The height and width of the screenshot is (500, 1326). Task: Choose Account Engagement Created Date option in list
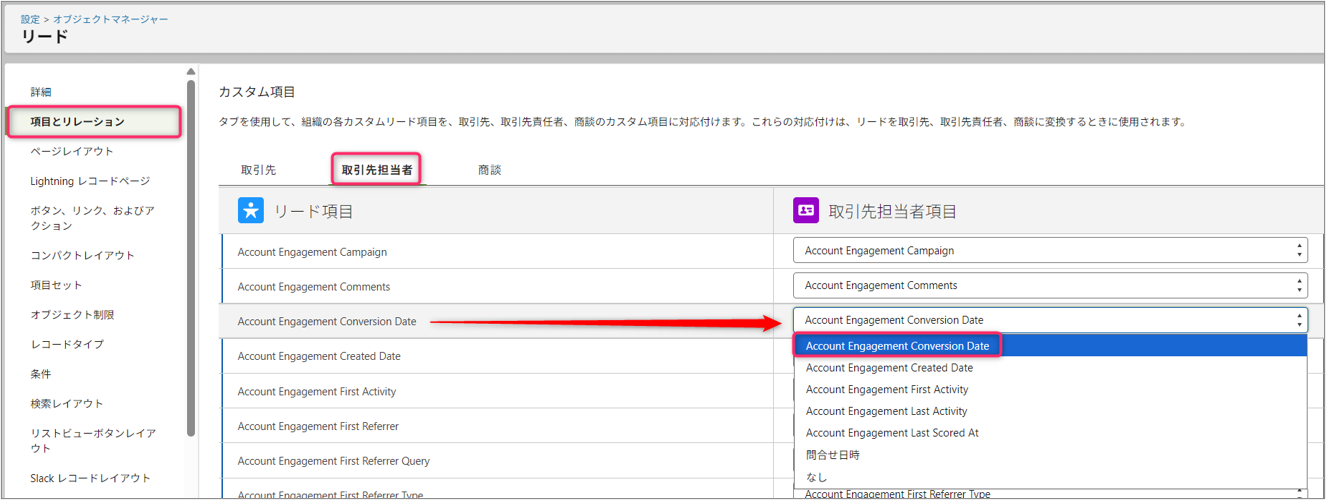tap(1050, 368)
